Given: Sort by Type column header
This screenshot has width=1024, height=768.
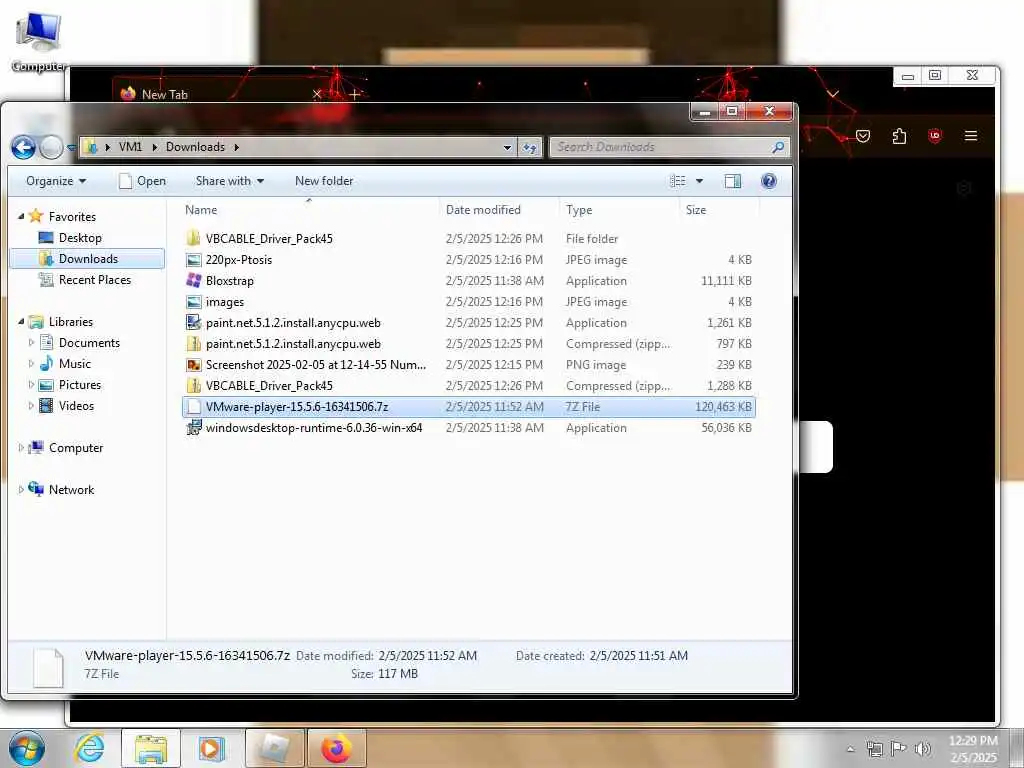Looking at the screenshot, I should pyautogui.click(x=579, y=210).
